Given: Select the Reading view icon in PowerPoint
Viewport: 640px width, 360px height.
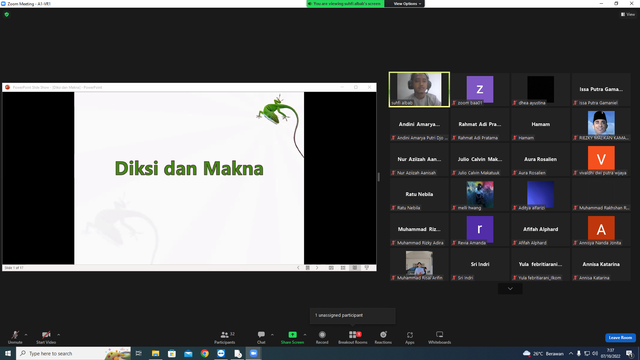Looking at the screenshot, I should click(x=355, y=268).
